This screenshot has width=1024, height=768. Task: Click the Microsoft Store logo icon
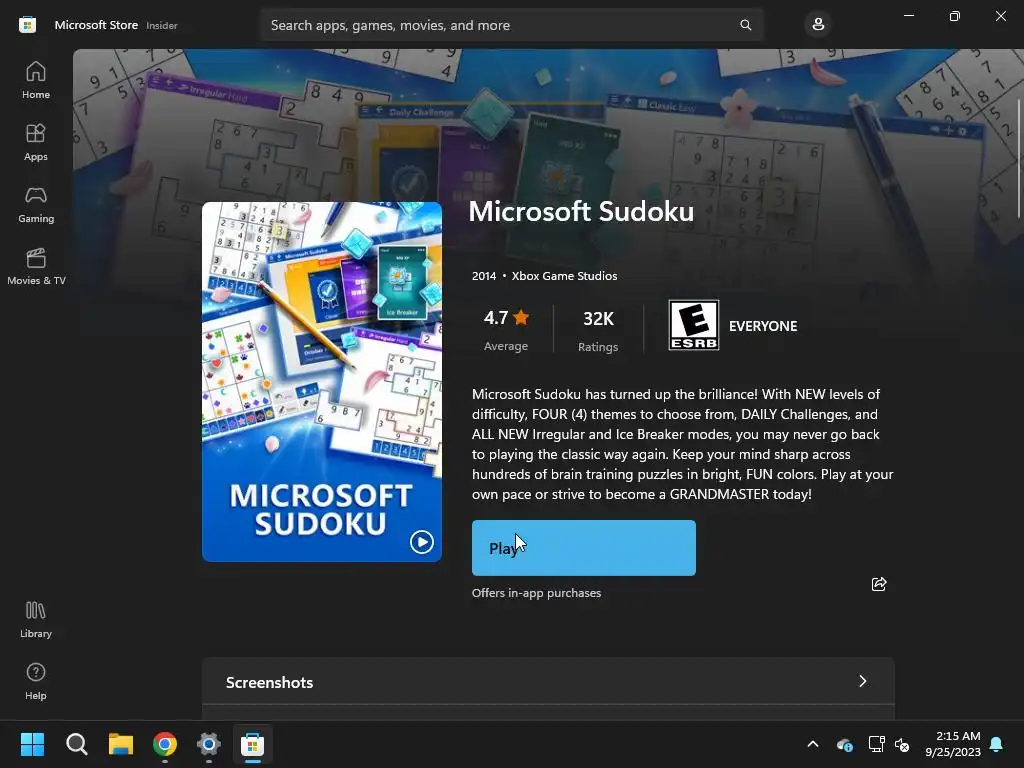click(27, 25)
